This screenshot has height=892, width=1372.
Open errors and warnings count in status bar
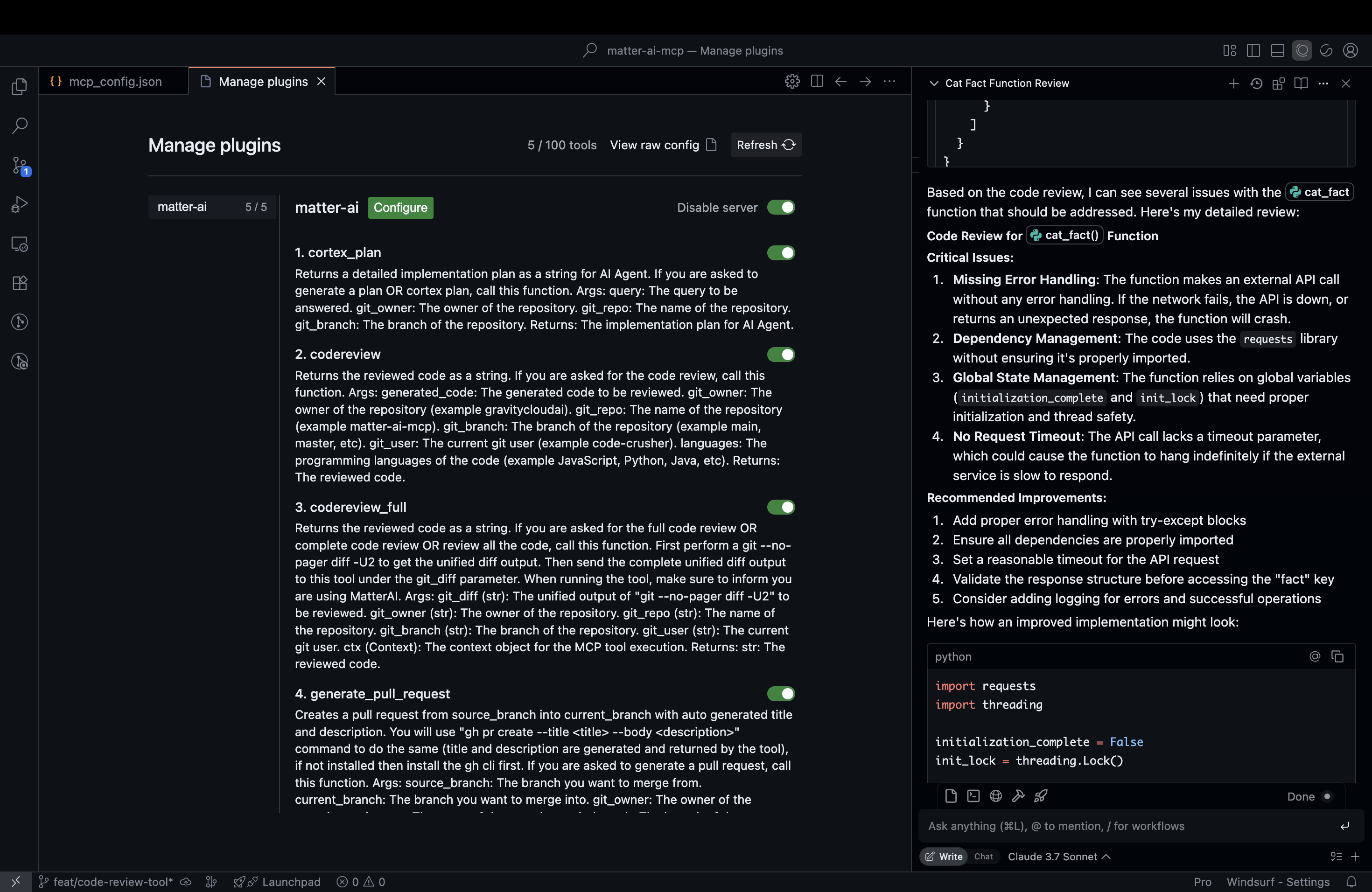(x=361, y=882)
